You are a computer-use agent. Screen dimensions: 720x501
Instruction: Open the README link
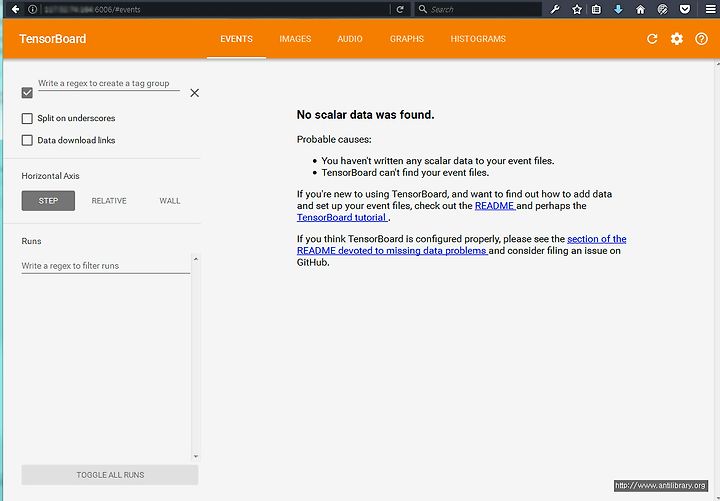495,206
